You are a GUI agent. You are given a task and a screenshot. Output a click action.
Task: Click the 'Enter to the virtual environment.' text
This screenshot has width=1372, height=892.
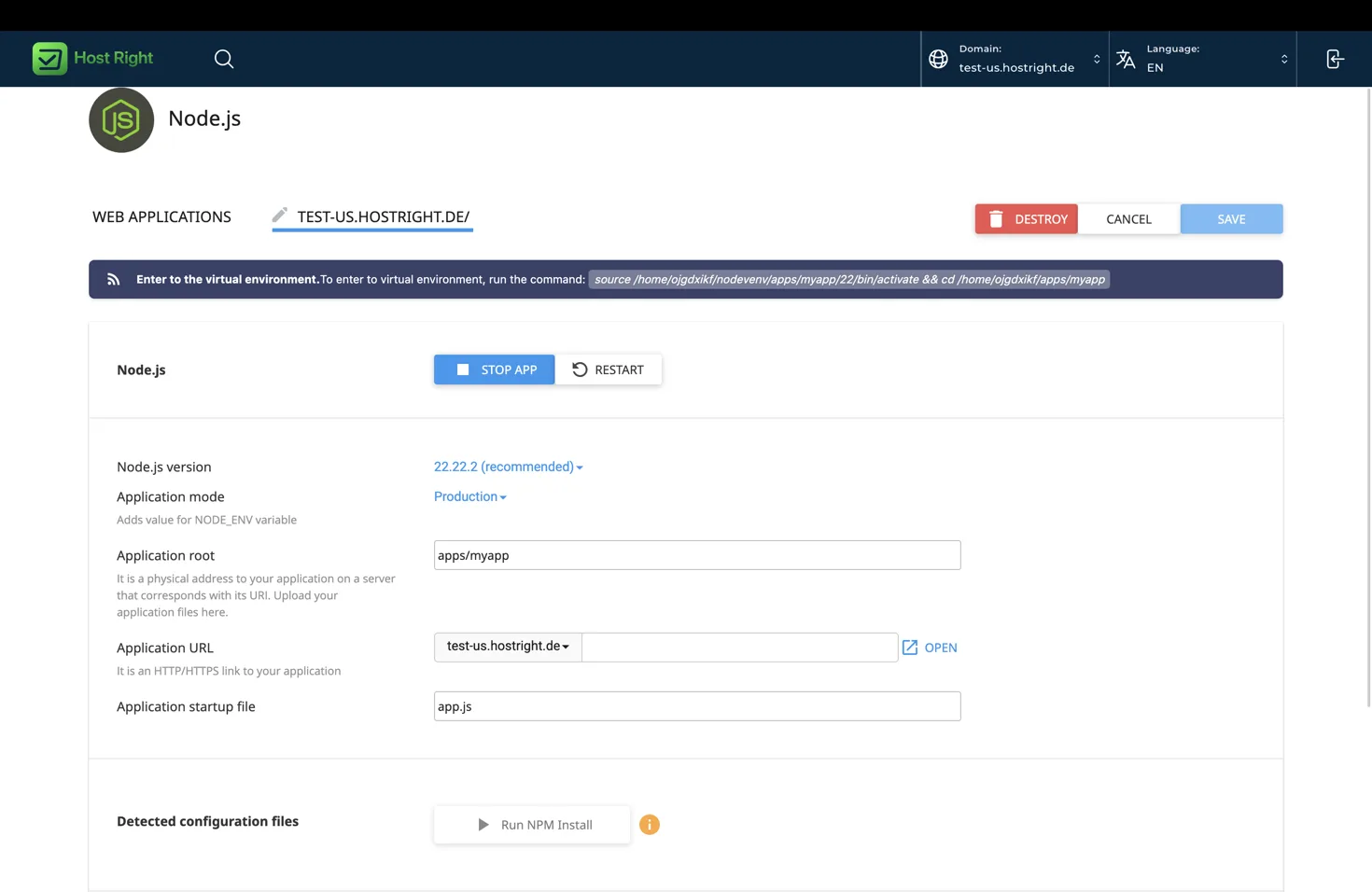click(228, 279)
